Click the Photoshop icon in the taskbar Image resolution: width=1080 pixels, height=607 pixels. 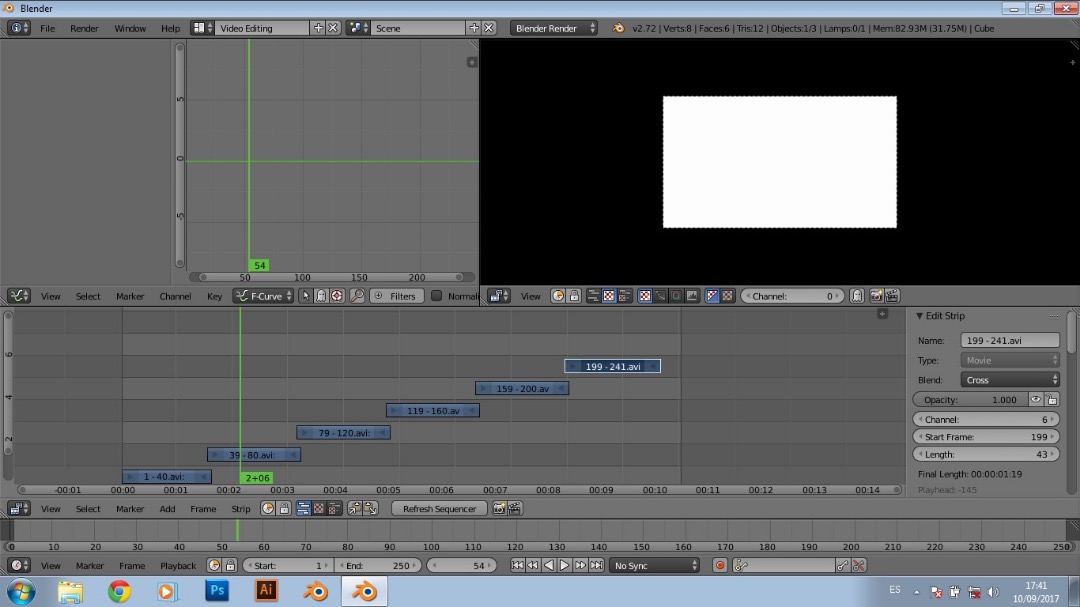(217, 591)
